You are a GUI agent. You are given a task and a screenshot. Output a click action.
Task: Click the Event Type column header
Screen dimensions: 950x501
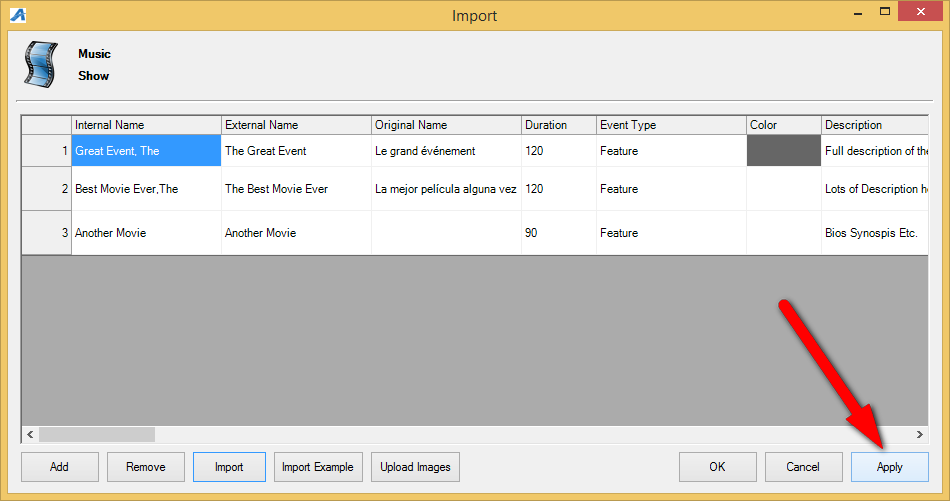pyautogui.click(x=670, y=125)
